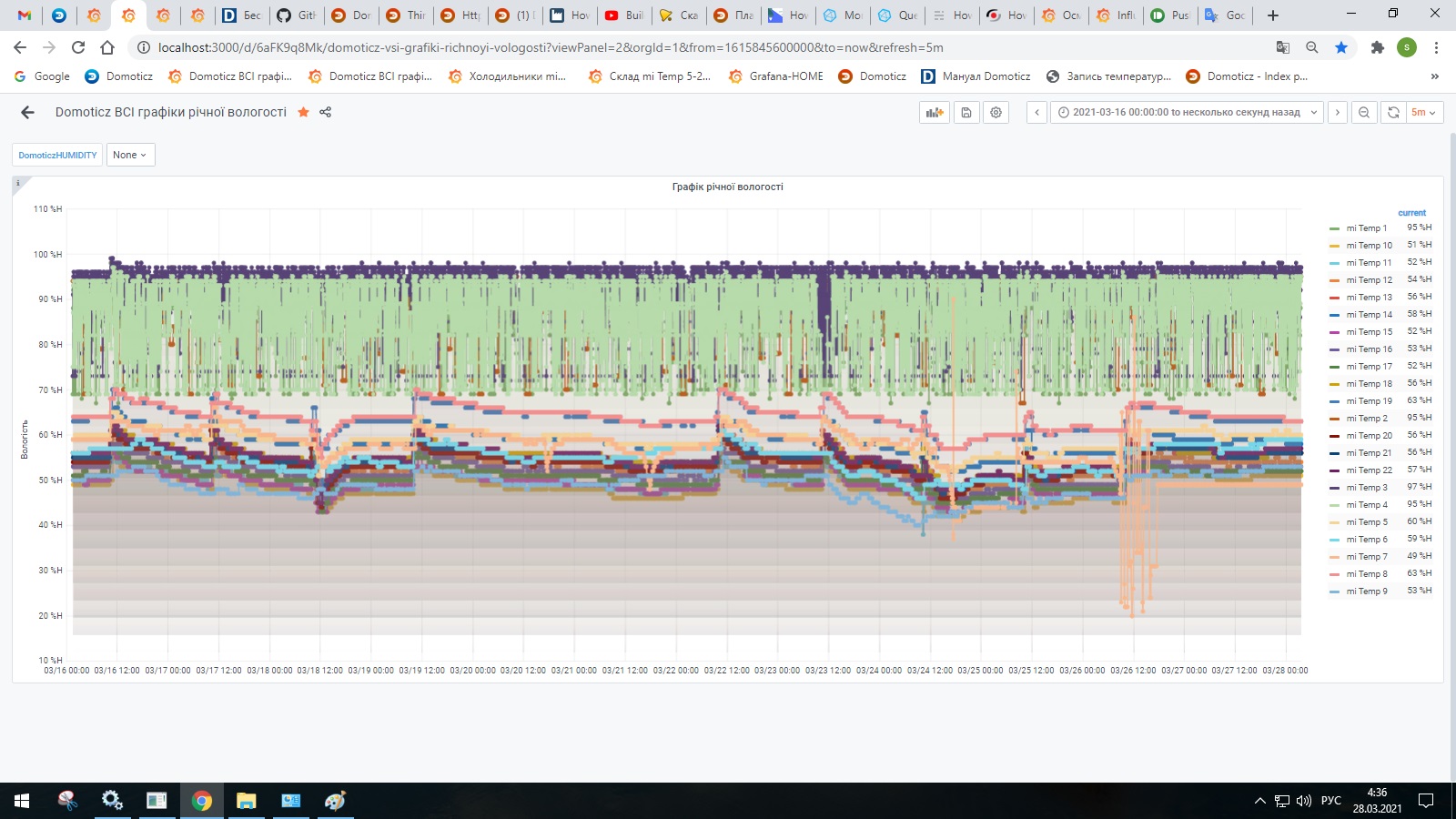Switch to the Gmail browser tab
Image resolution: width=1456 pixels, height=819 pixels.
(x=23, y=15)
